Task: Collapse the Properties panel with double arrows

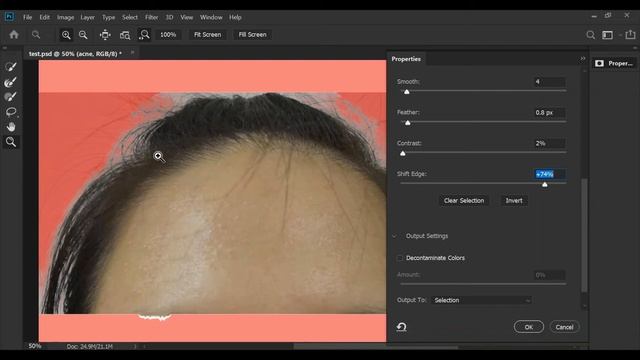Action: tap(582, 59)
